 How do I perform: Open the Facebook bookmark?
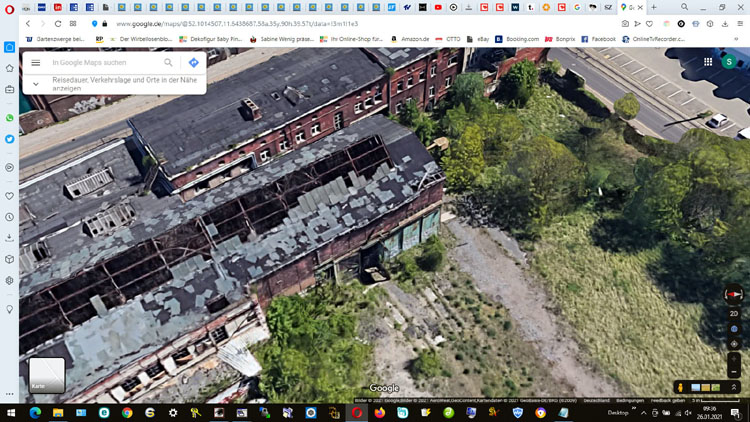pyautogui.click(x=598, y=39)
